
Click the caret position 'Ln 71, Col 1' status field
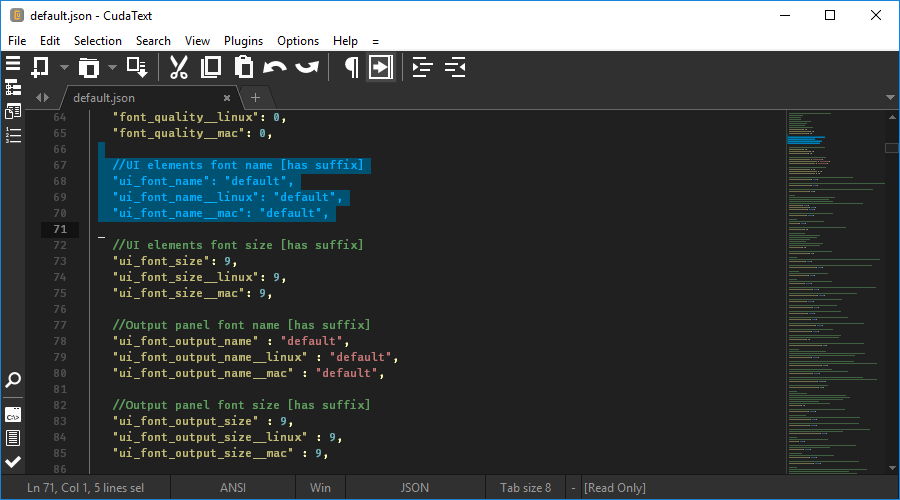tap(86, 488)
